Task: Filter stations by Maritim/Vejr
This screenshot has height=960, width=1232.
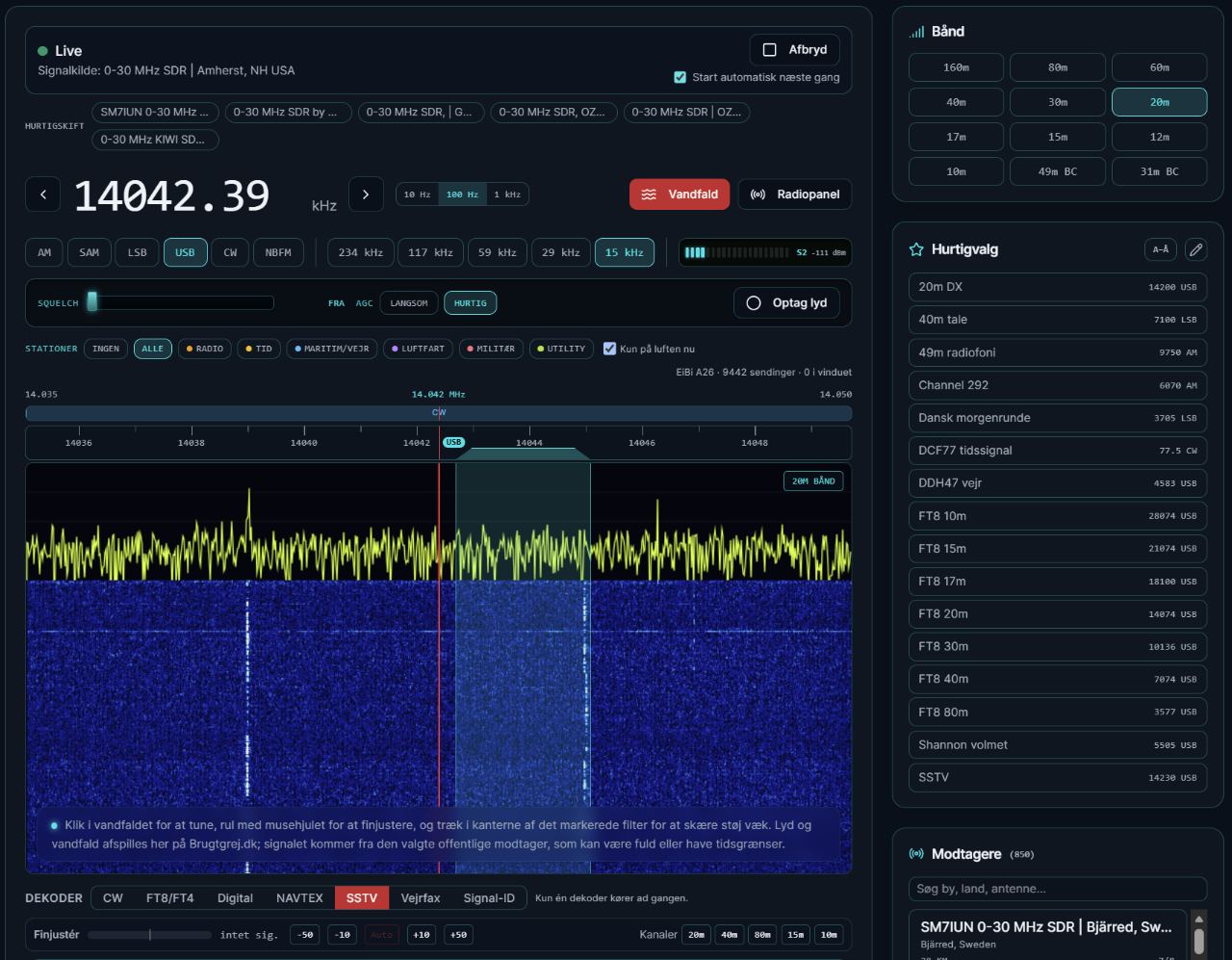Action: (331, 349)
